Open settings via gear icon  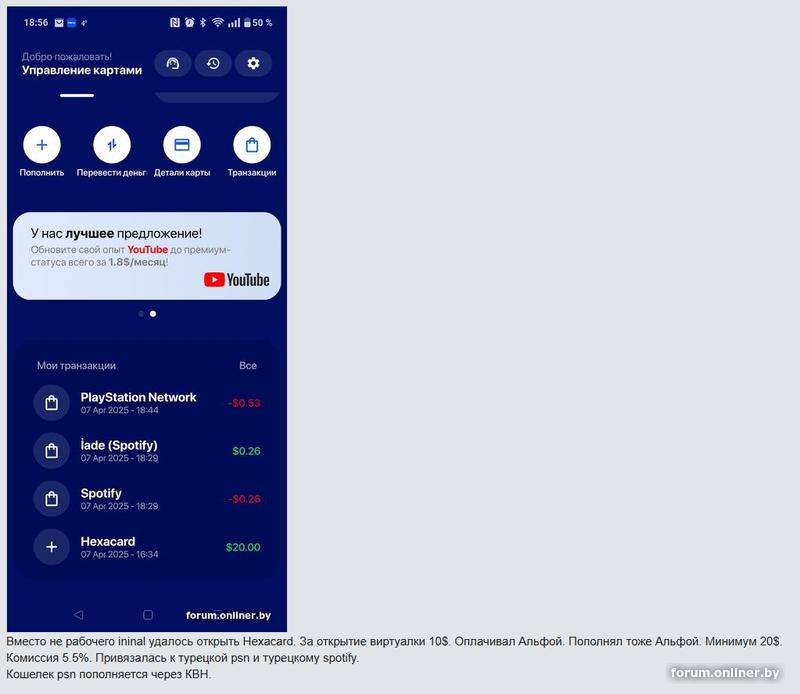click(x=254, y=63)
